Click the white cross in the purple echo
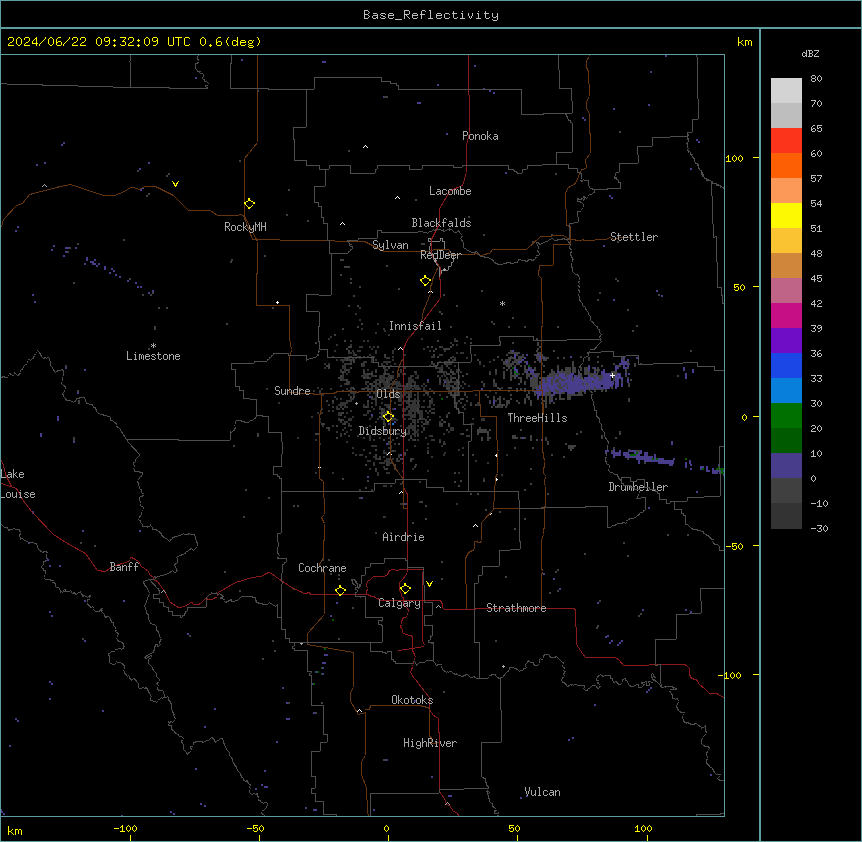This screenshot has width=862, height=842. (x=612, y=375)
